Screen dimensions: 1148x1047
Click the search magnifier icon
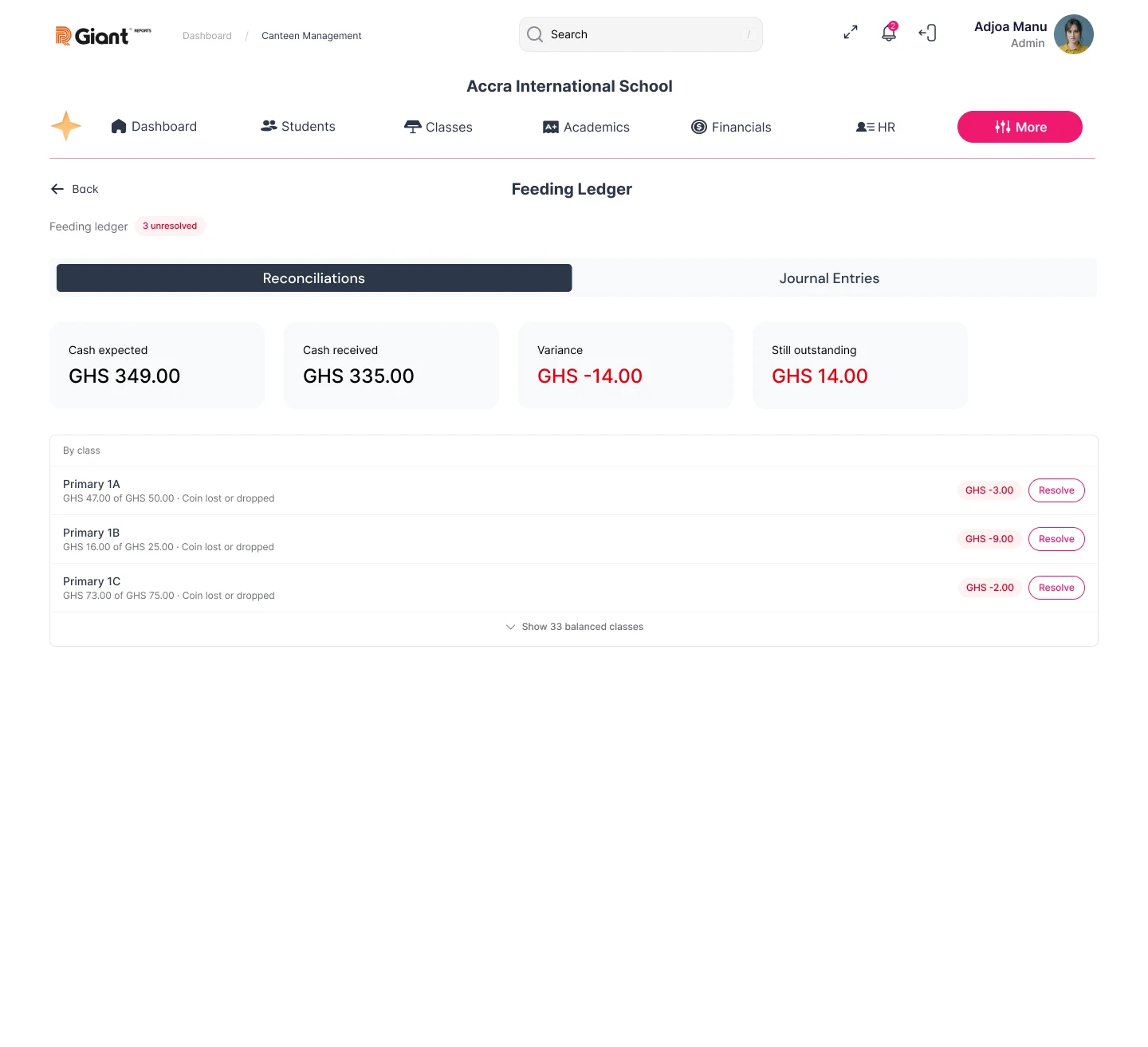pos(535,34)
